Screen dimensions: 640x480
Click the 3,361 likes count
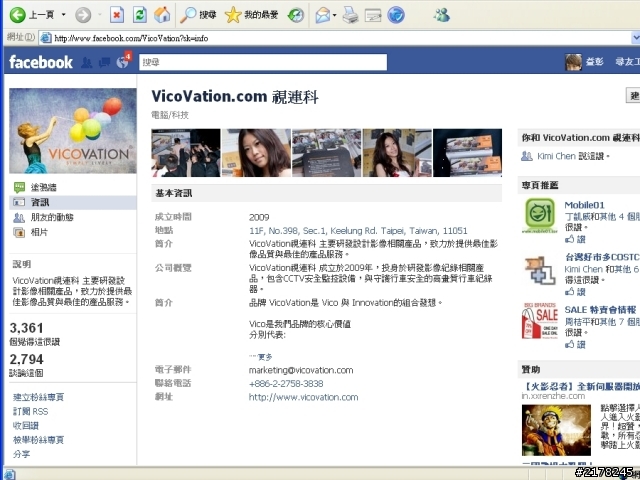tap(27, 328)
